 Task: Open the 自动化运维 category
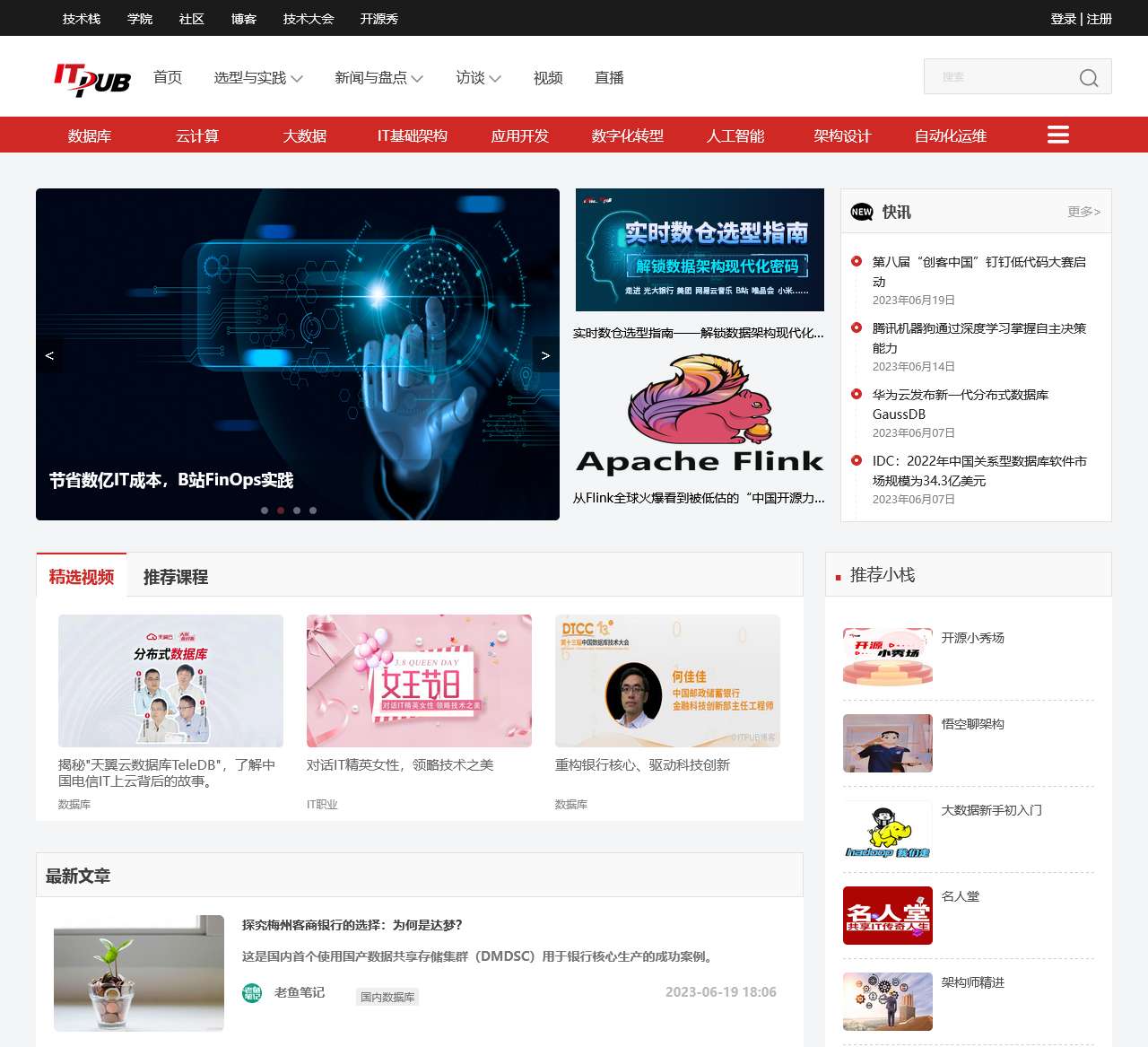pyautogui.click(x=951, y=135)
